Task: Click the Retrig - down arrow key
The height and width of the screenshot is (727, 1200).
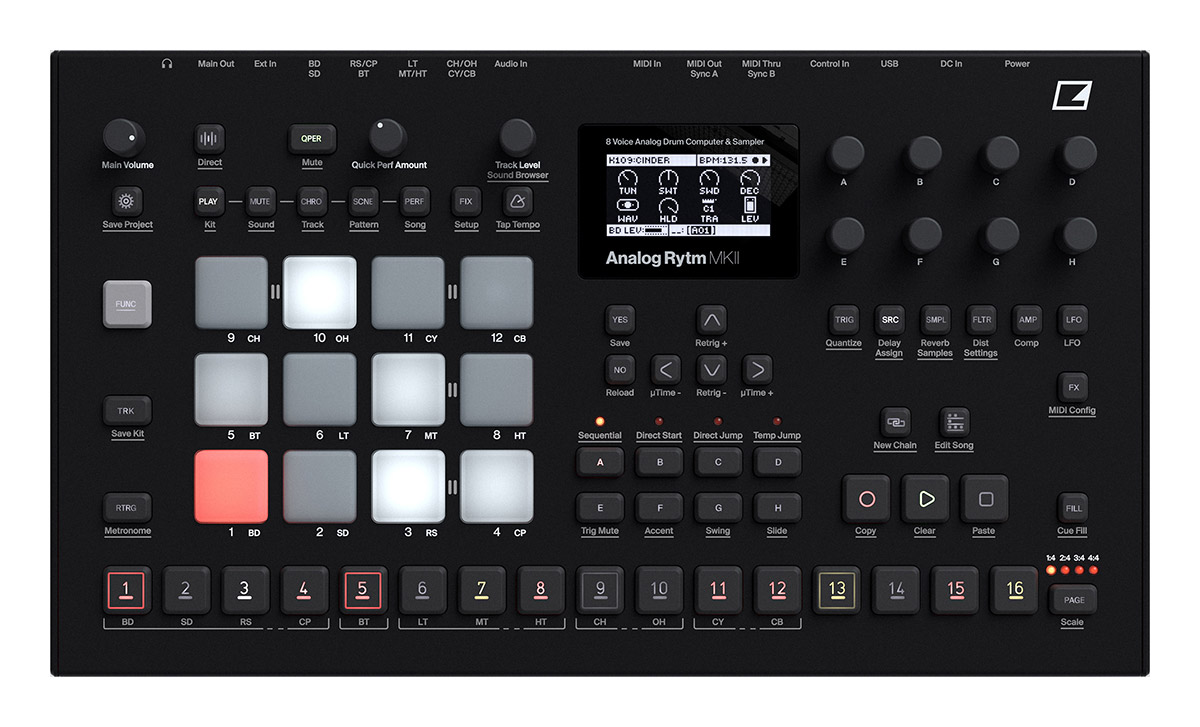Action: coord(711,370)
